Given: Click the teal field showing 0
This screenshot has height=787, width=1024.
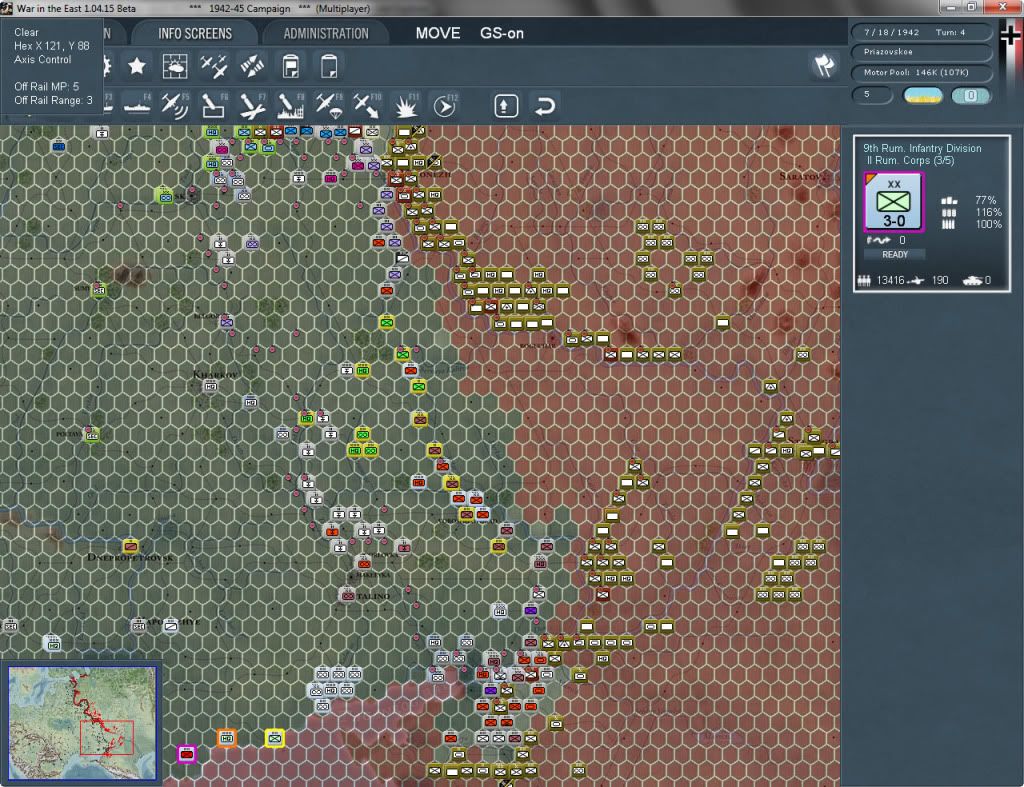Looking at the screenshot, I should coord(971,95).
